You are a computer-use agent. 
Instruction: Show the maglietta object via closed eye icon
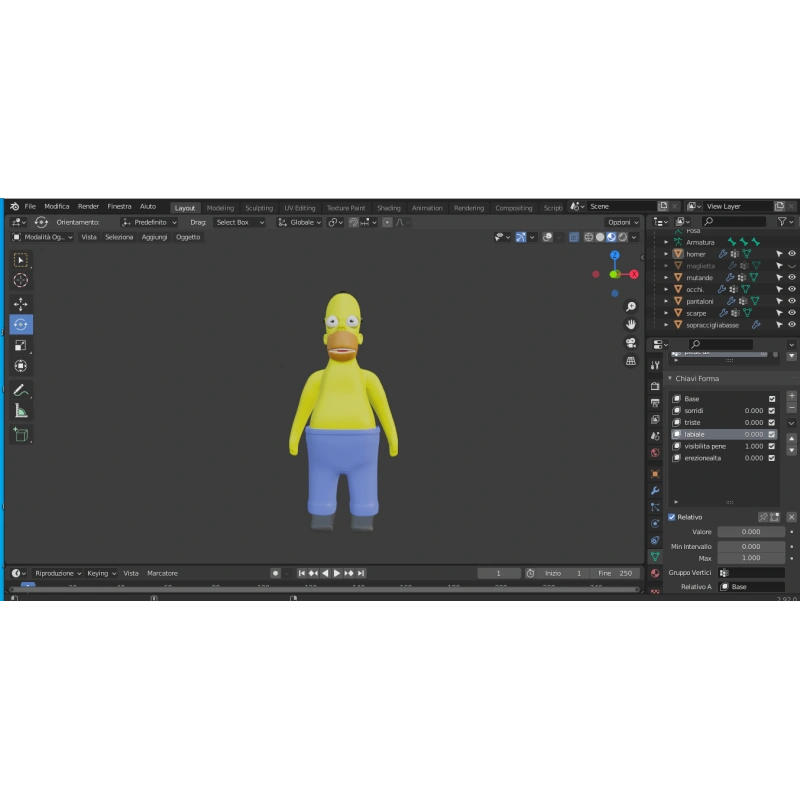coord(792,266)
